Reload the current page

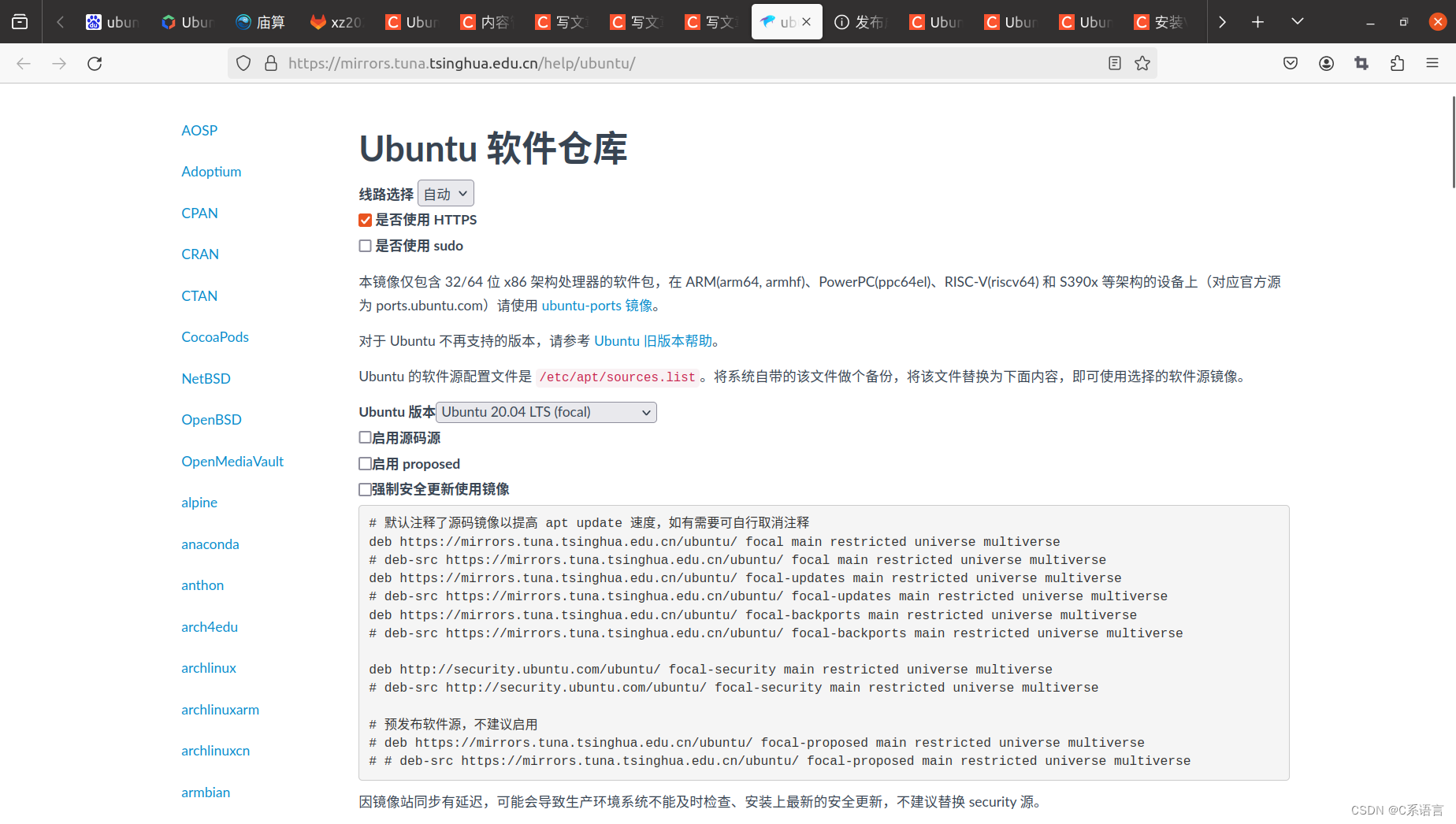(95, 63)
